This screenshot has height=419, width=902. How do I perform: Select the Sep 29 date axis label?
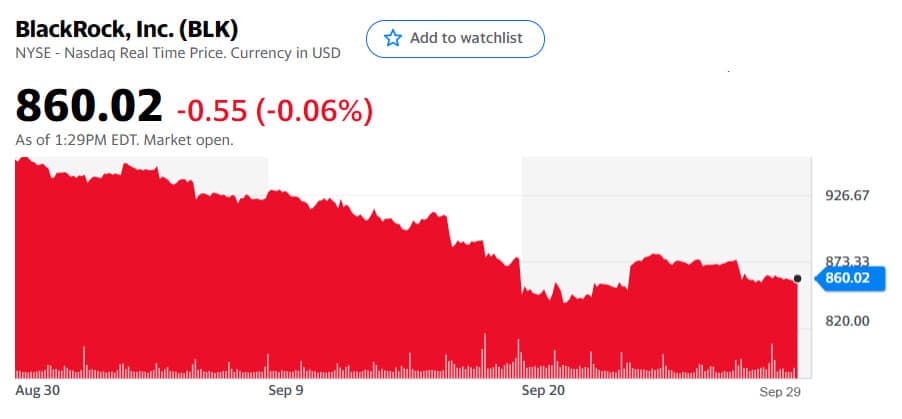pyautogui.click(x=779, y=392)
